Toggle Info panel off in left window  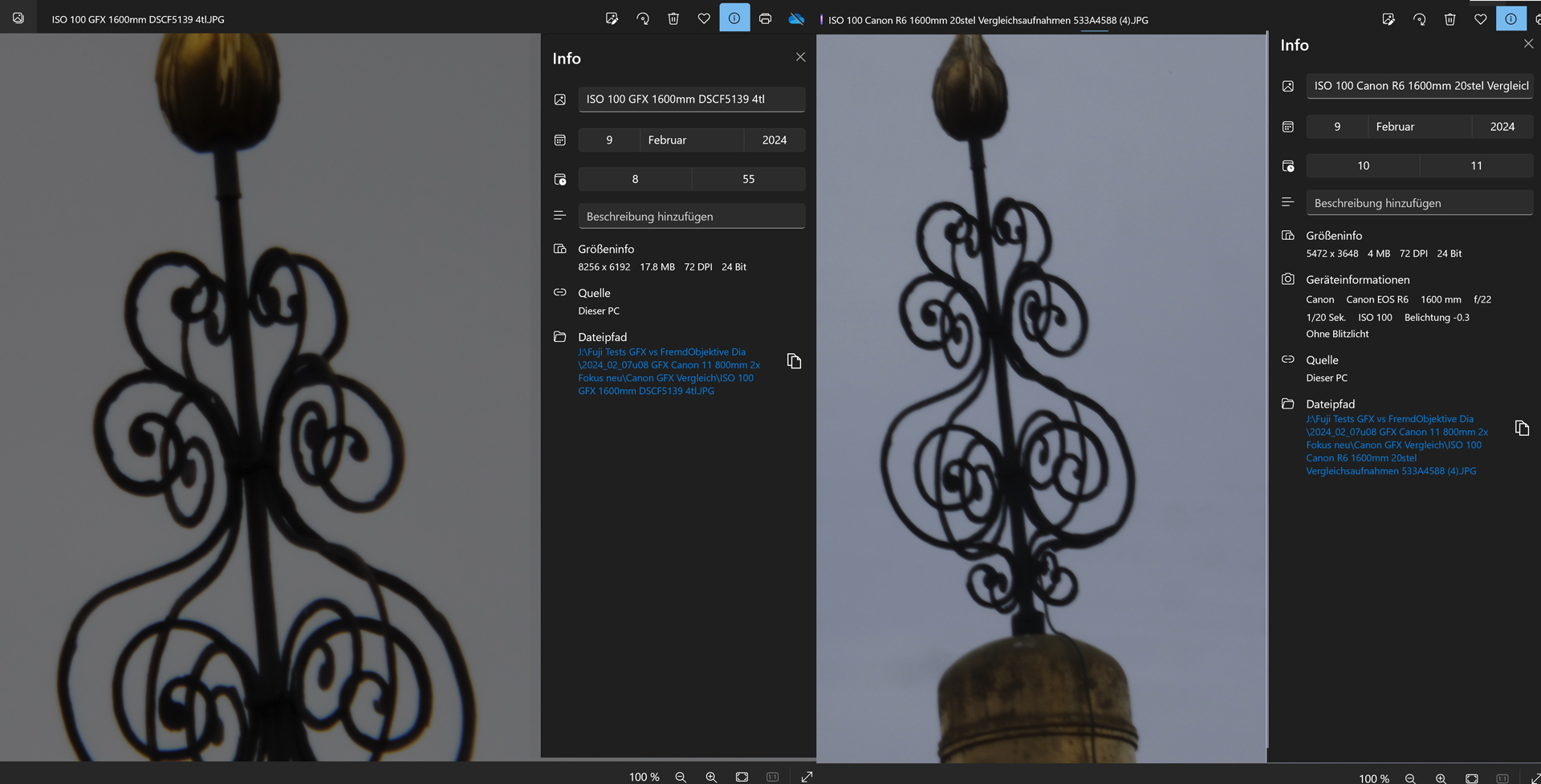pos(734,18)
